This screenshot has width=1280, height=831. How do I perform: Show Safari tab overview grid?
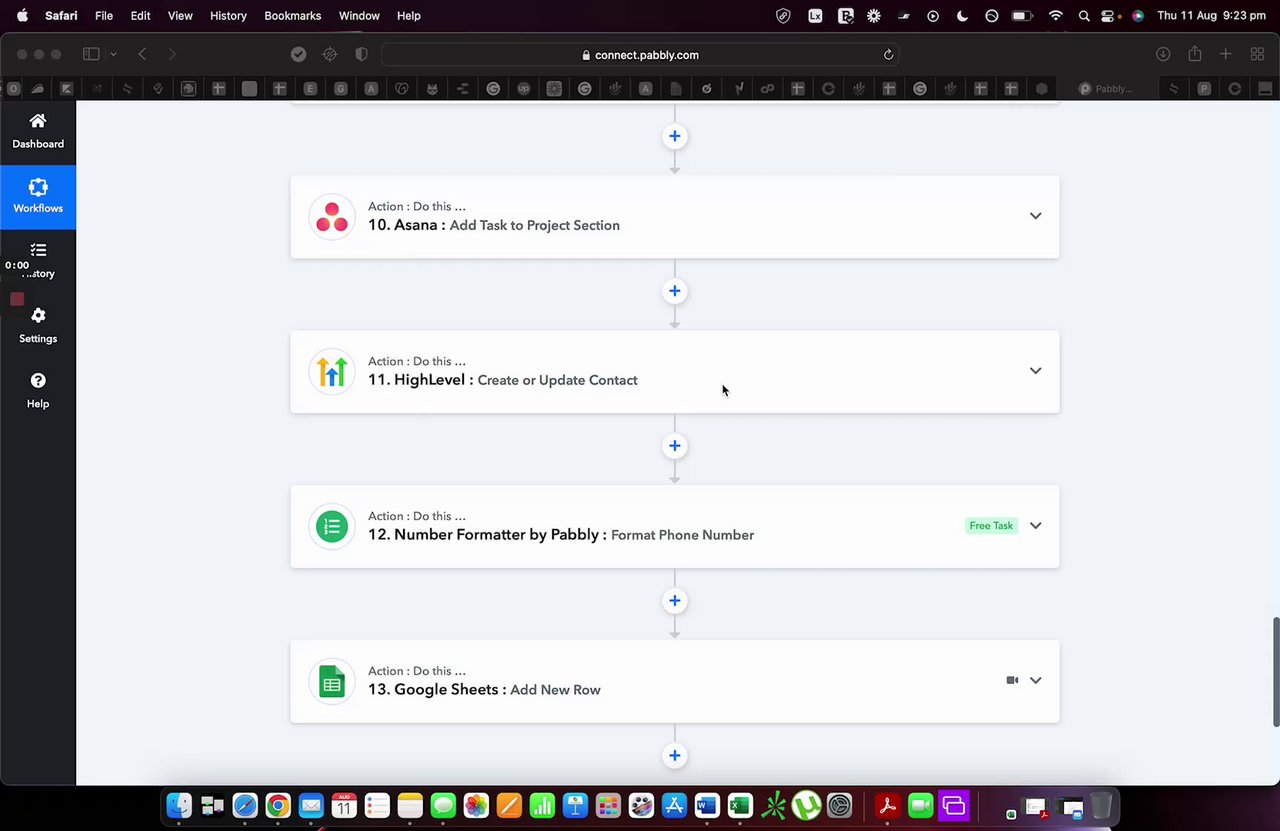[x=1257, y=54]
